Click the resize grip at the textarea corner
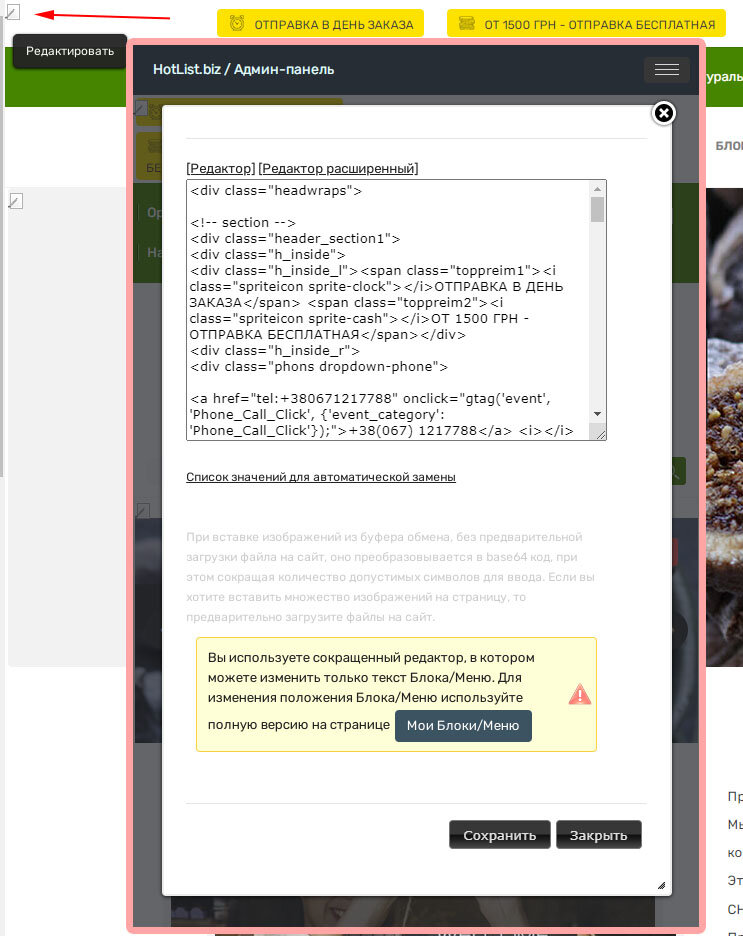The width and height of the screenshot is (743, 936). [598, 433]
